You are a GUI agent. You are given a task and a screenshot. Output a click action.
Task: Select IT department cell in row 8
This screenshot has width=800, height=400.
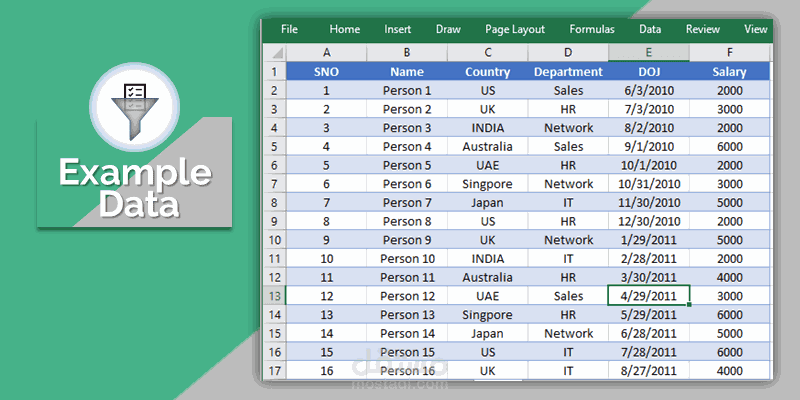point(568,203)
